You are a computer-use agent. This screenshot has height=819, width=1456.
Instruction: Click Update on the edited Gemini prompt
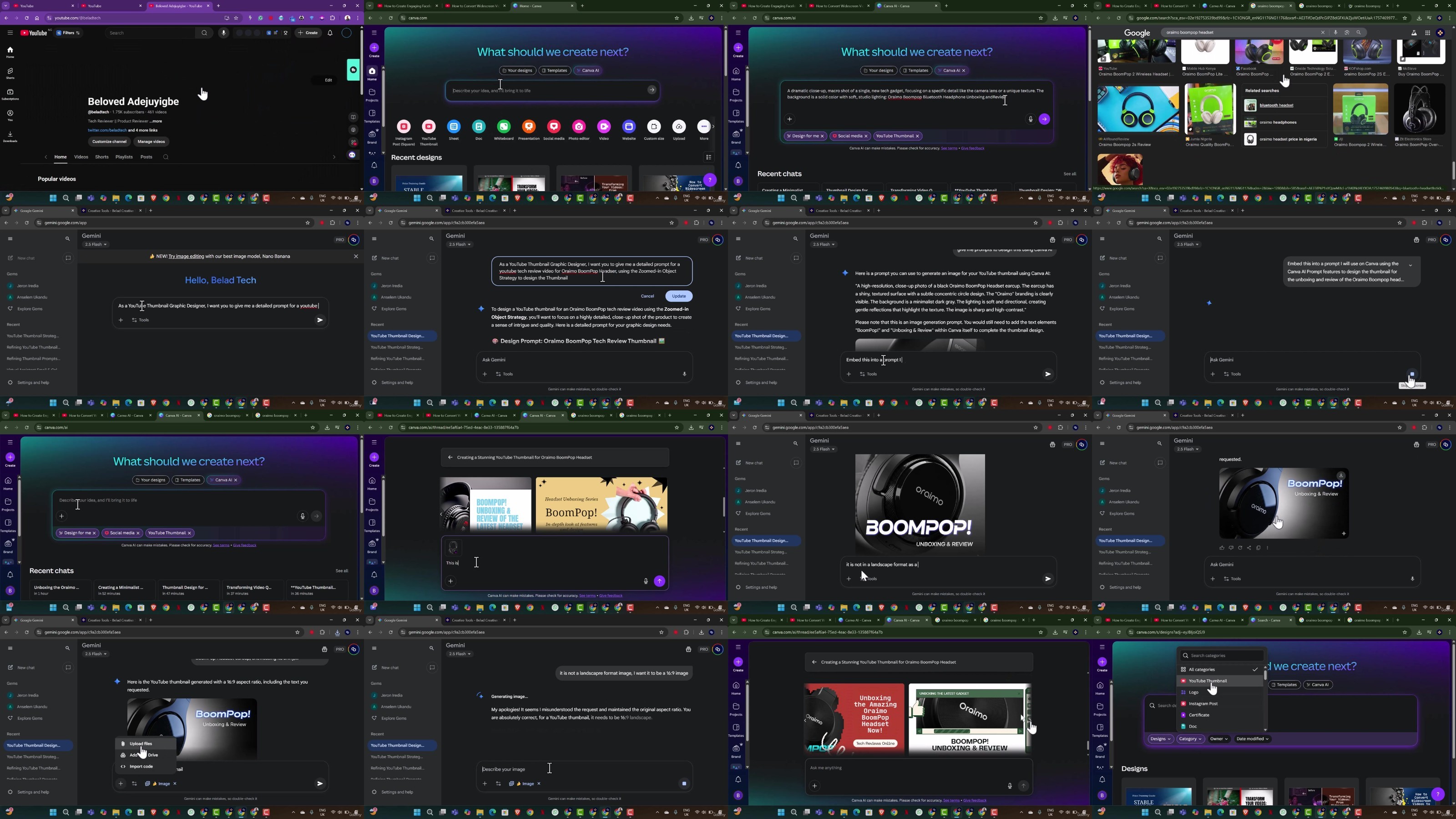(x=679, y=296)
